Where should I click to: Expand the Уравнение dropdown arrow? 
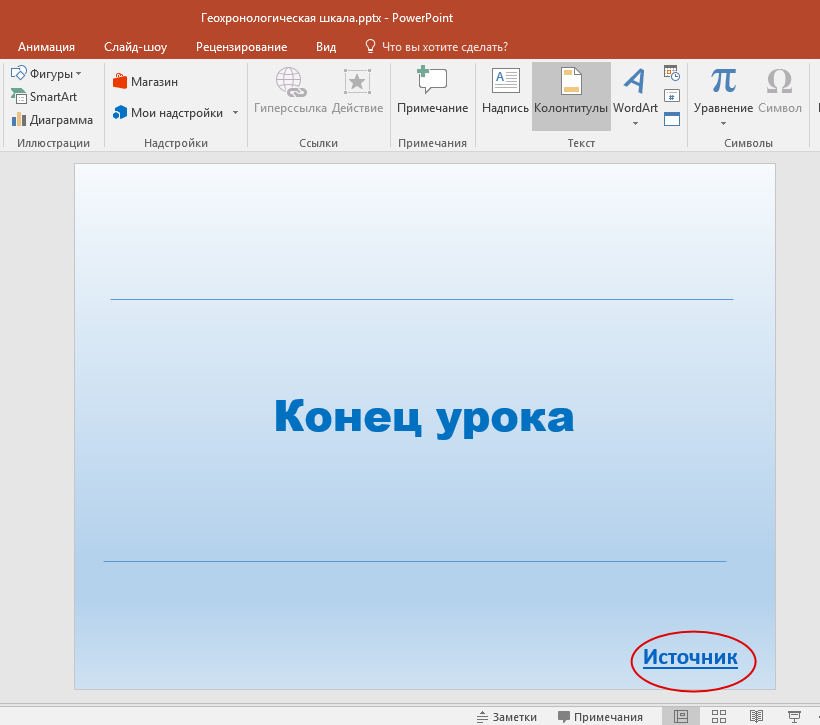[723, 123]
